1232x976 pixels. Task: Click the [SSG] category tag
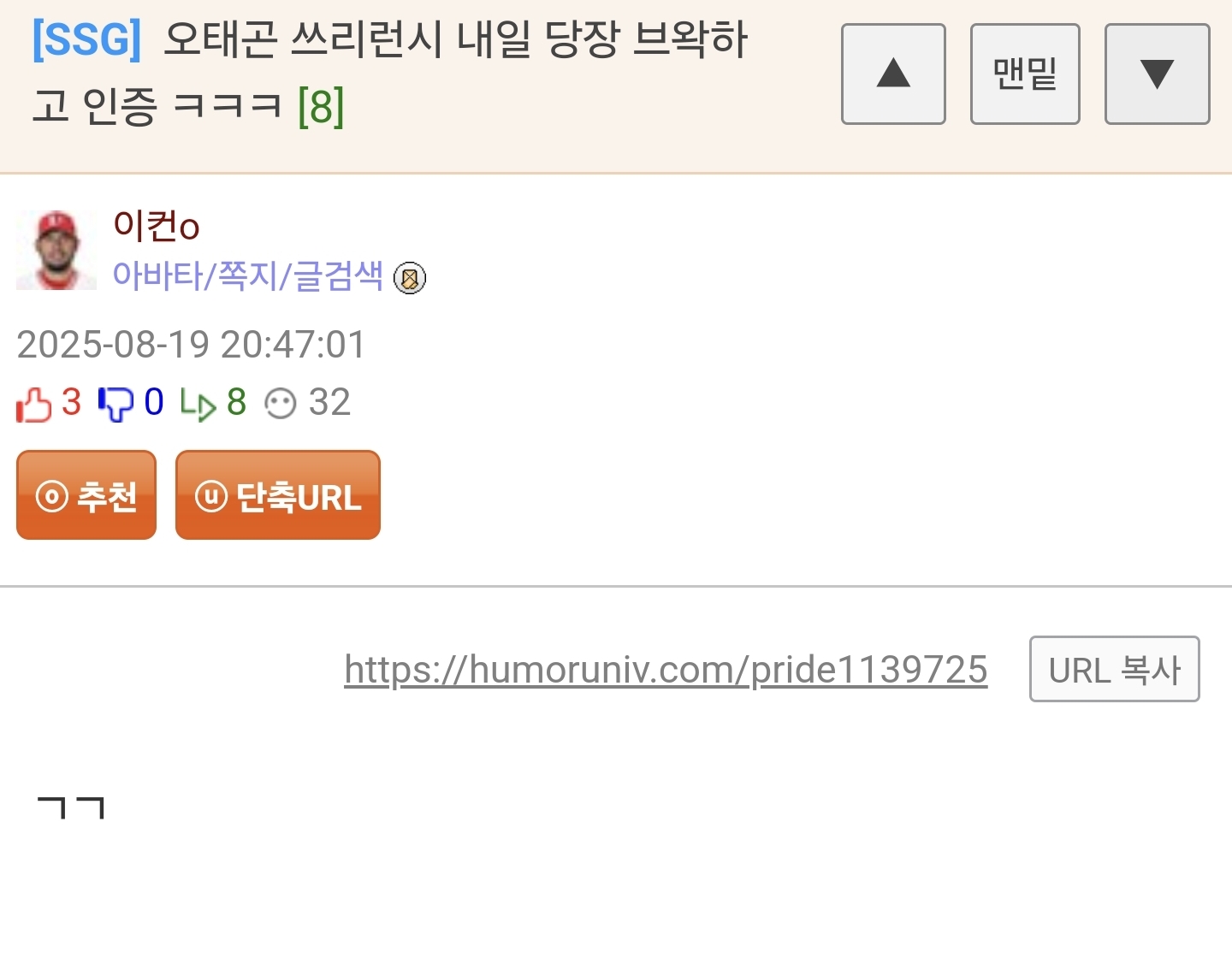86,39
